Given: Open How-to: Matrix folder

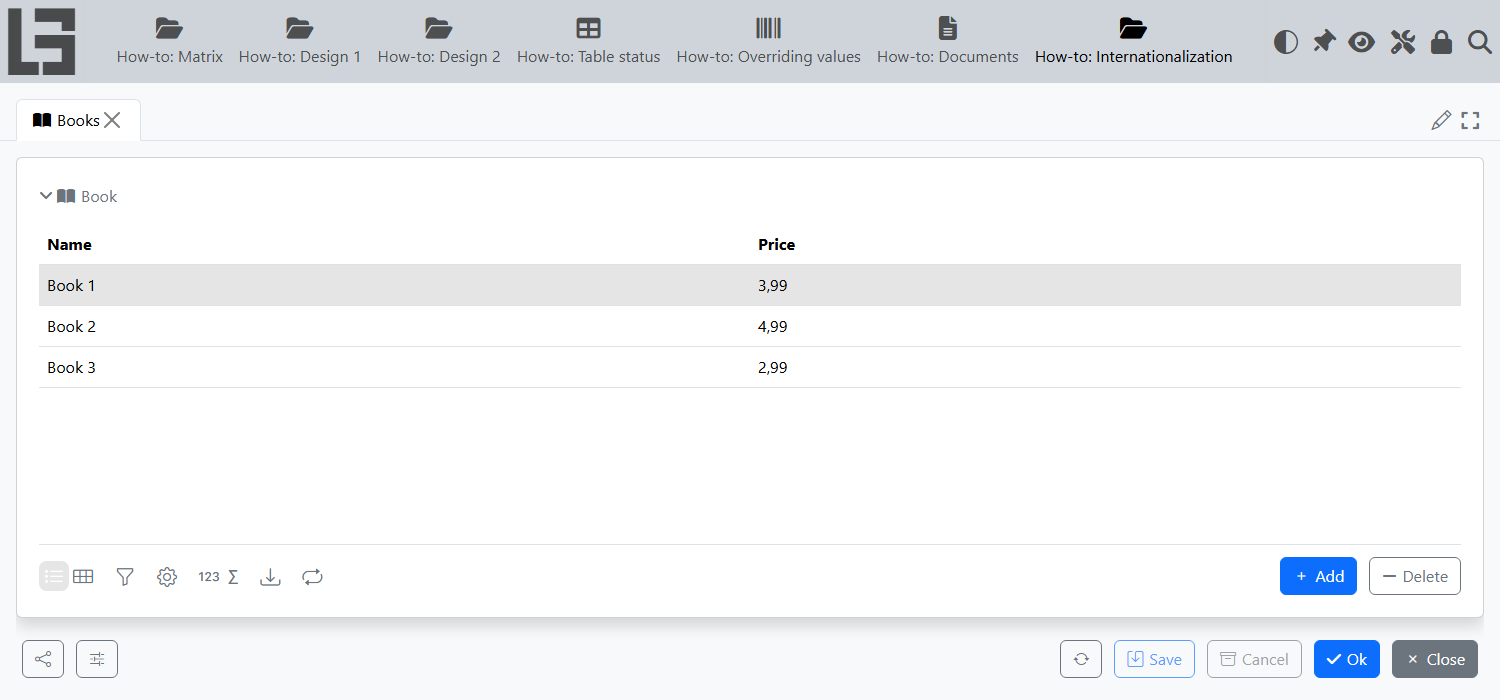Looking at the screenshot, I should point(170,42).
